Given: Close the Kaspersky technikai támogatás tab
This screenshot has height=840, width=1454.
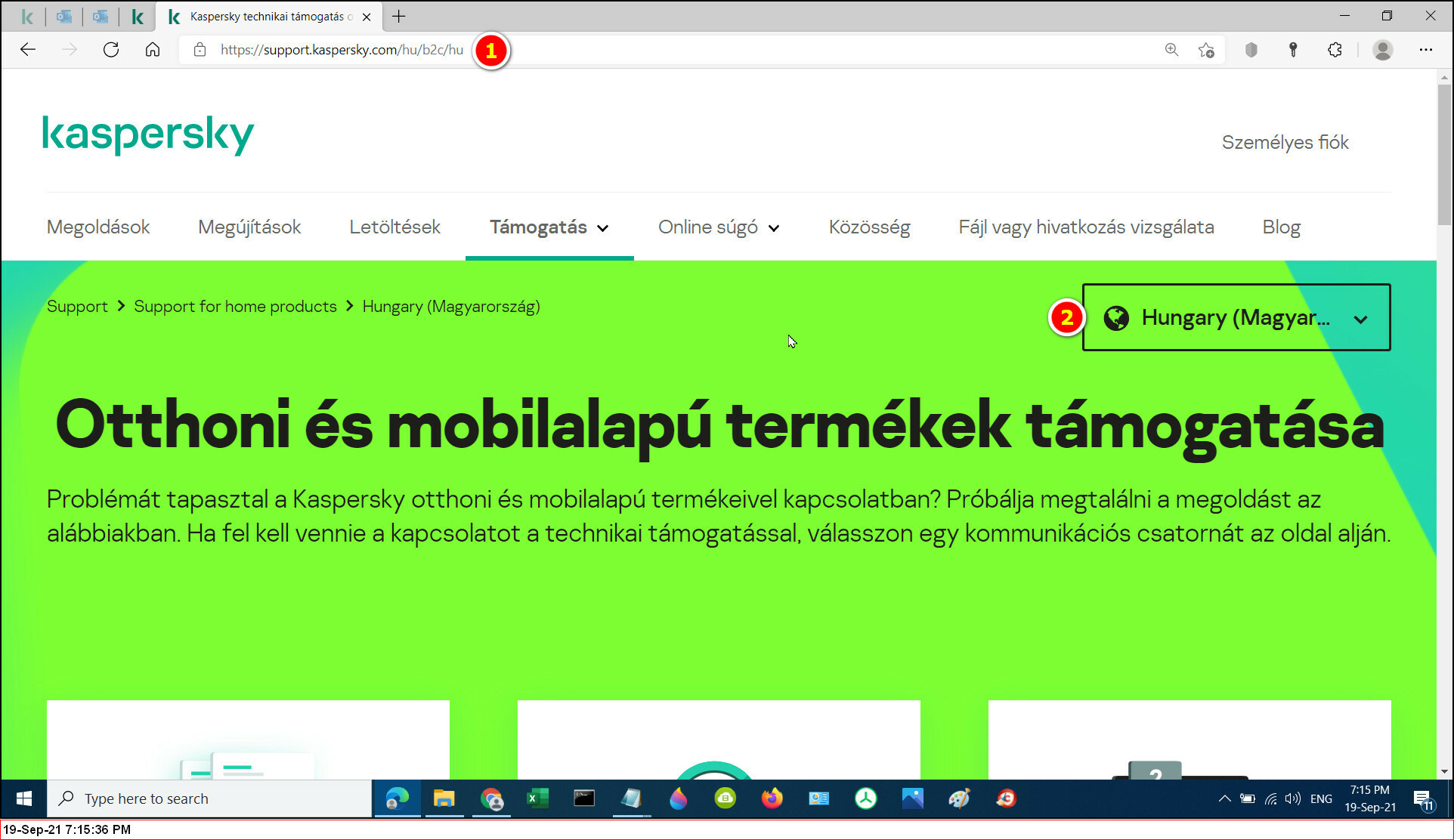Looking at the screenshot, I should [367, 17].
